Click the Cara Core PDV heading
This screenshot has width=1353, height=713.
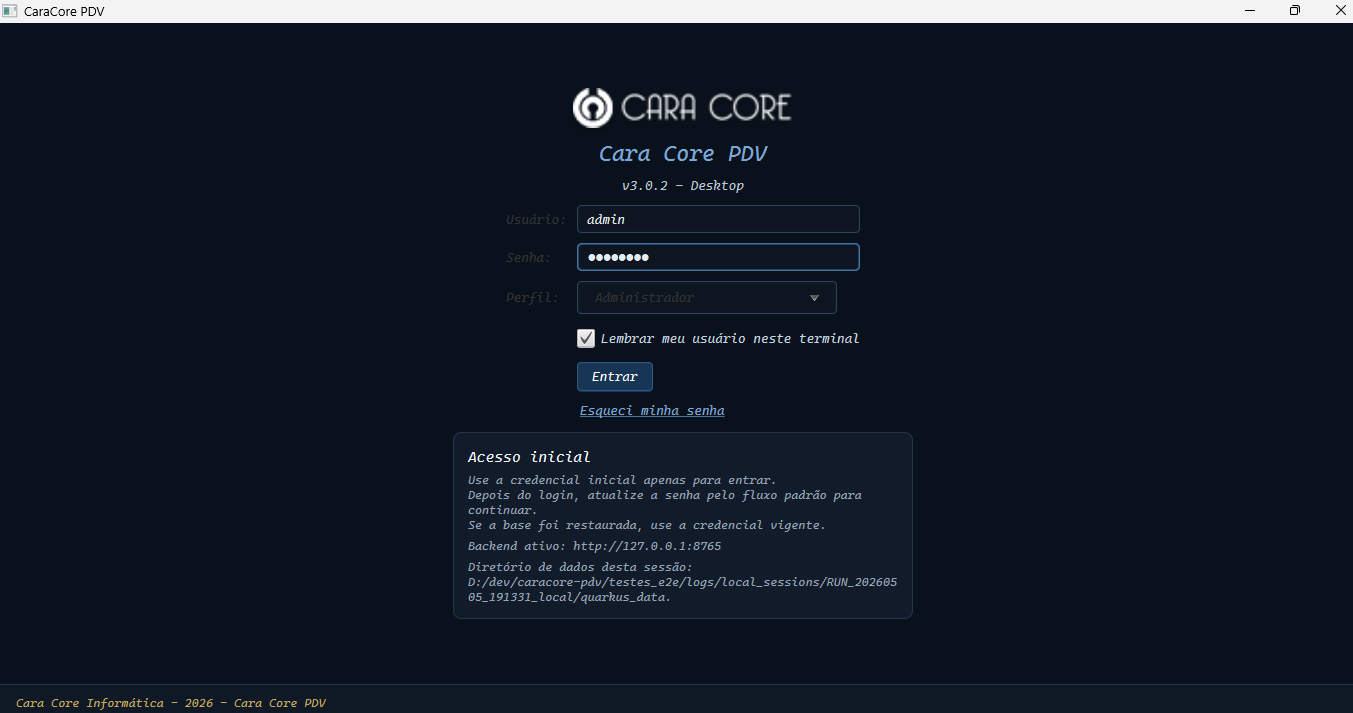point(683,154)
